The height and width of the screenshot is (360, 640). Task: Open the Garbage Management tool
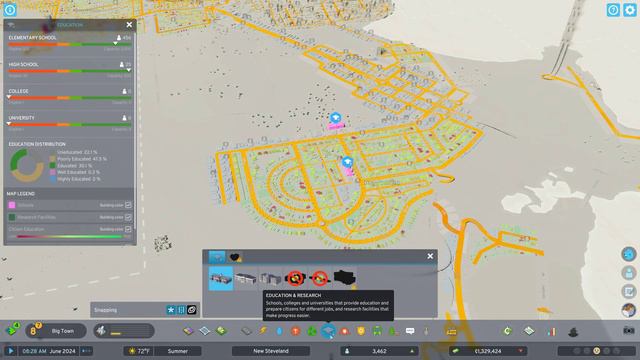[x=312, y=331]
